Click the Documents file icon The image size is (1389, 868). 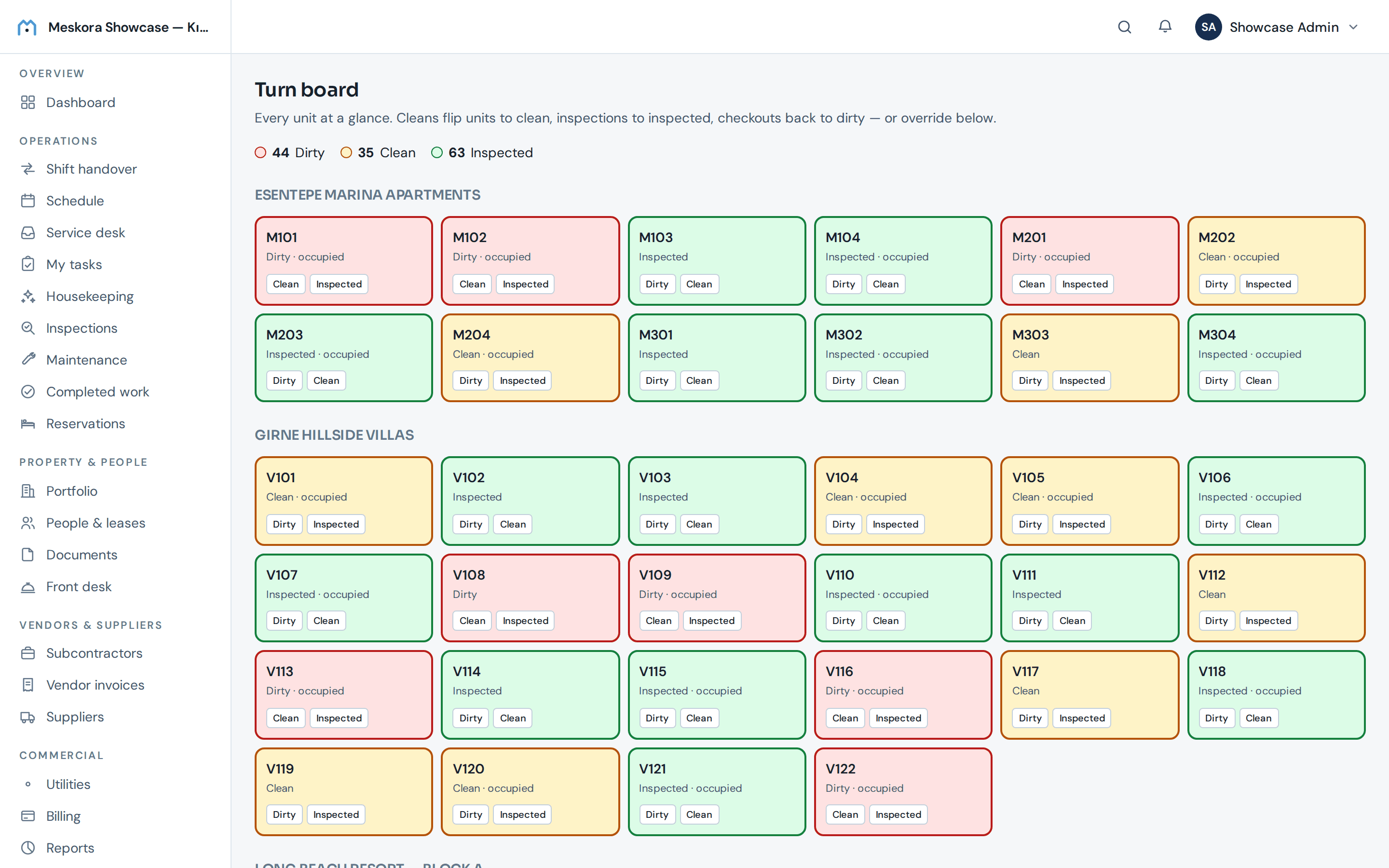coord(27,555)
